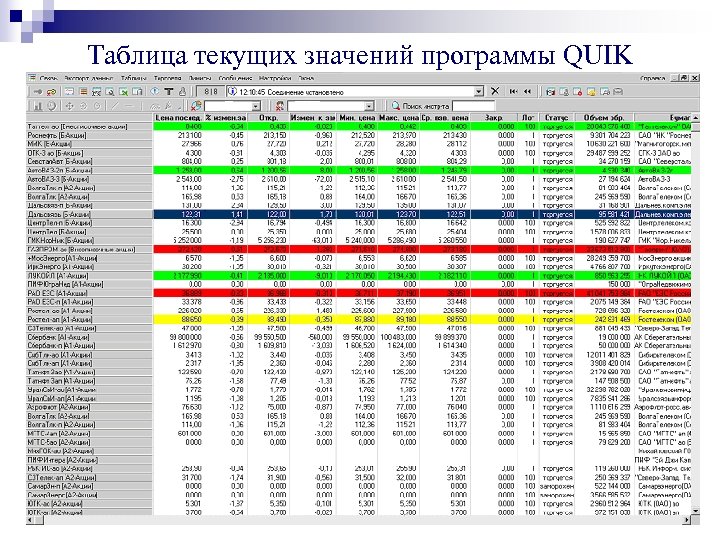Select the СевстальАвт [Б-Акции] row
Image resolution: width=720 pixels, height=540 pixels.
click(x=359, y=162)
